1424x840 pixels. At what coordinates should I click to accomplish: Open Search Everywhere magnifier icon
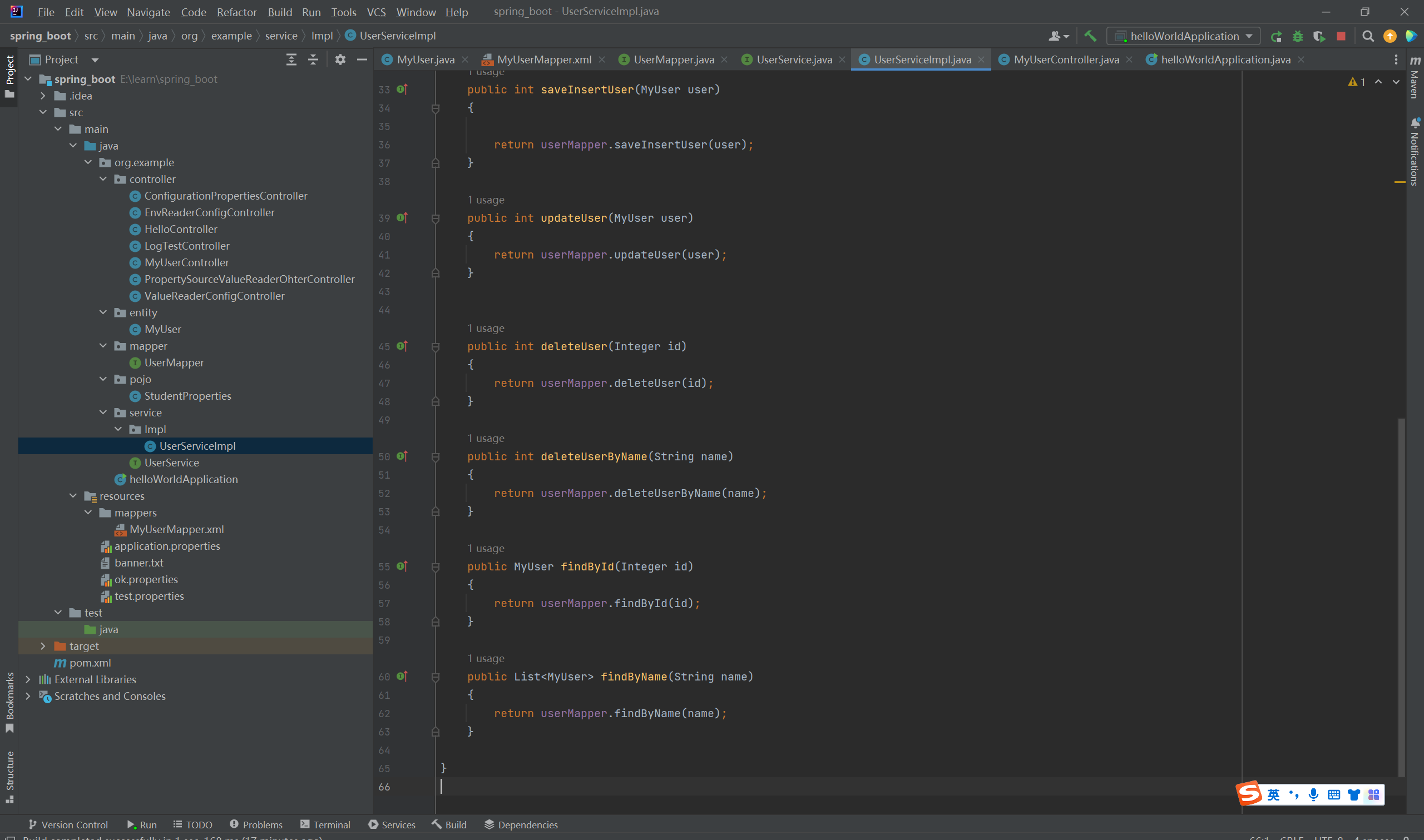click(x=1368, y=36)
